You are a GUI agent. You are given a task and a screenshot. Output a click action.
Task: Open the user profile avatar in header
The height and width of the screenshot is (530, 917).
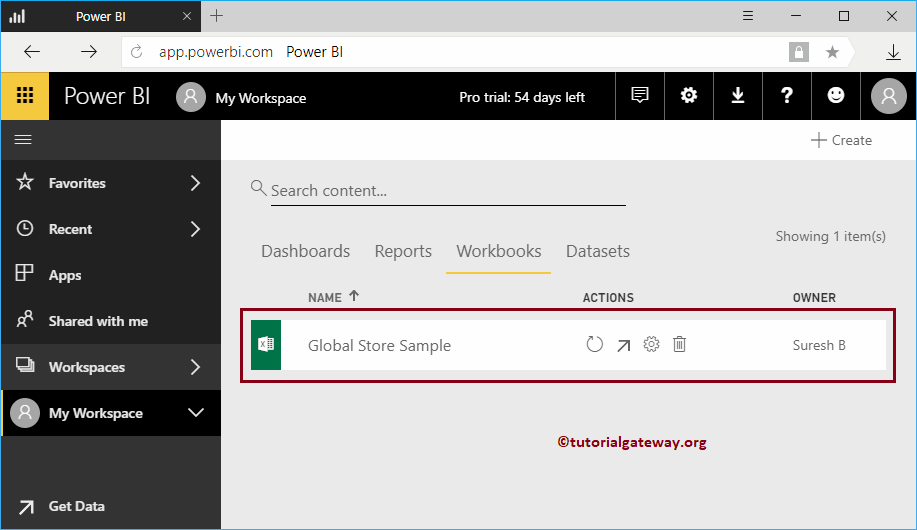coord(888,96)
